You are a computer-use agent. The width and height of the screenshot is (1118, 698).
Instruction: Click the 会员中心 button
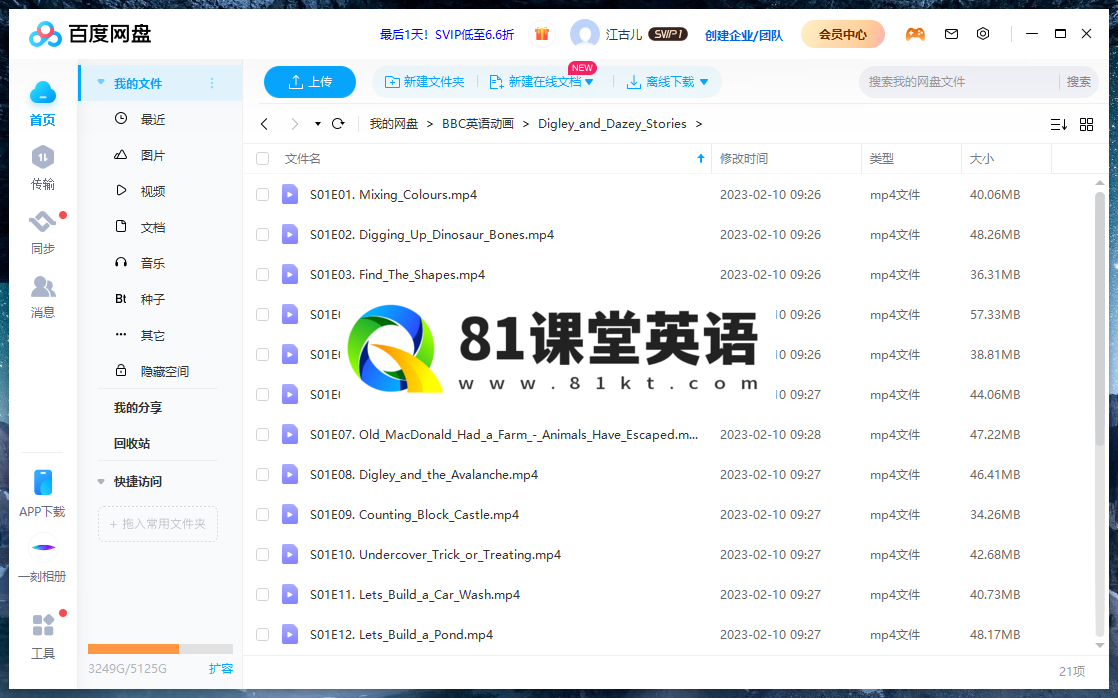click(x=843, y=34)
